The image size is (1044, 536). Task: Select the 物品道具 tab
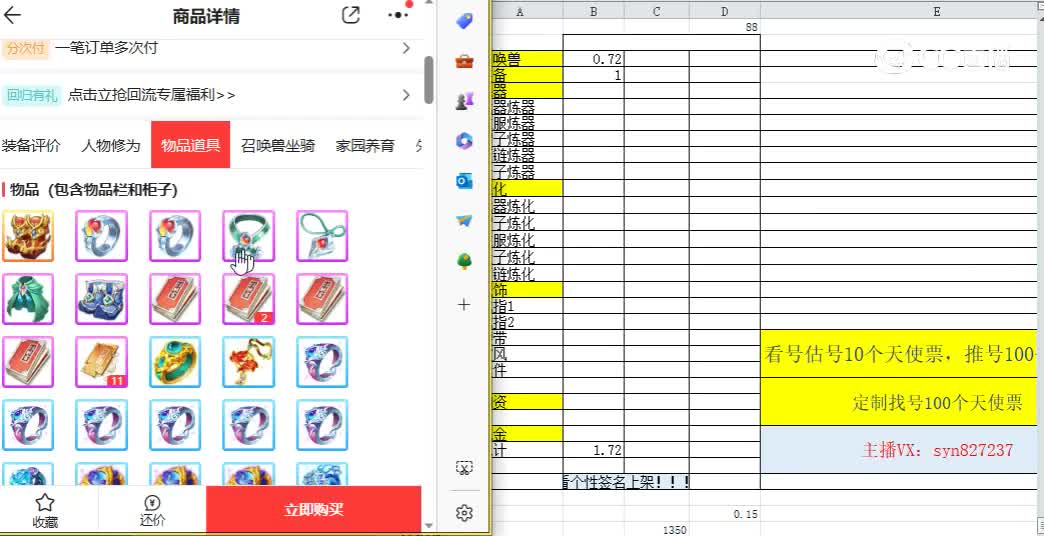coord(190,144)
